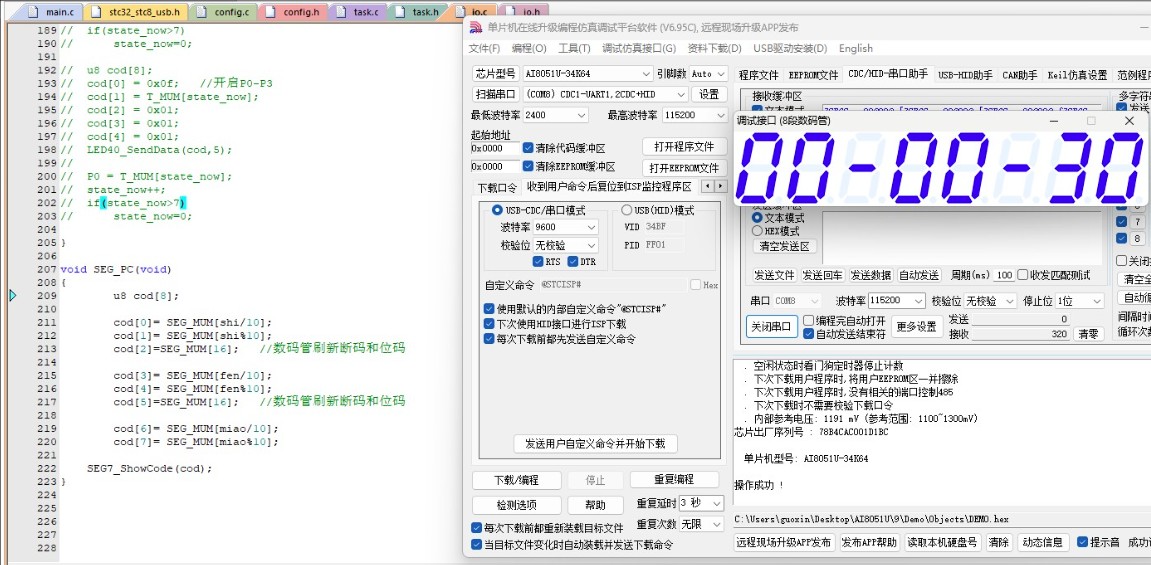Click the ISP software title bar icon

tap(475, 28)
